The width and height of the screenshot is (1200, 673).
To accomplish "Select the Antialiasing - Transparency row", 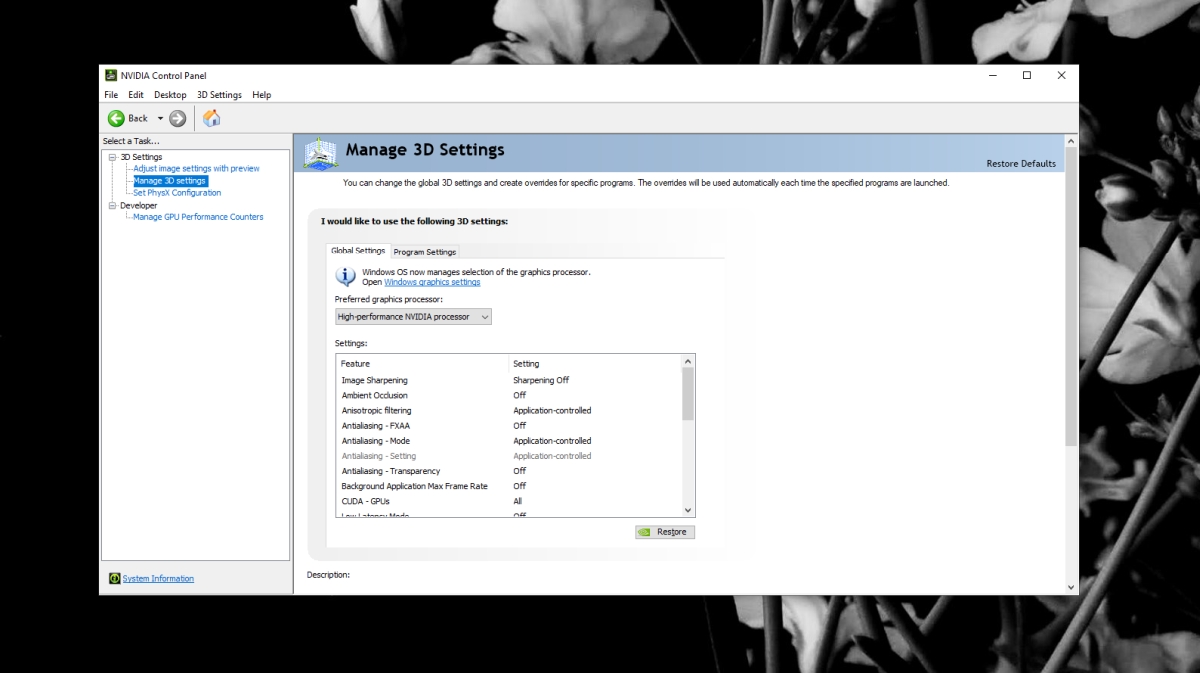I will click(x=509, y=470).
